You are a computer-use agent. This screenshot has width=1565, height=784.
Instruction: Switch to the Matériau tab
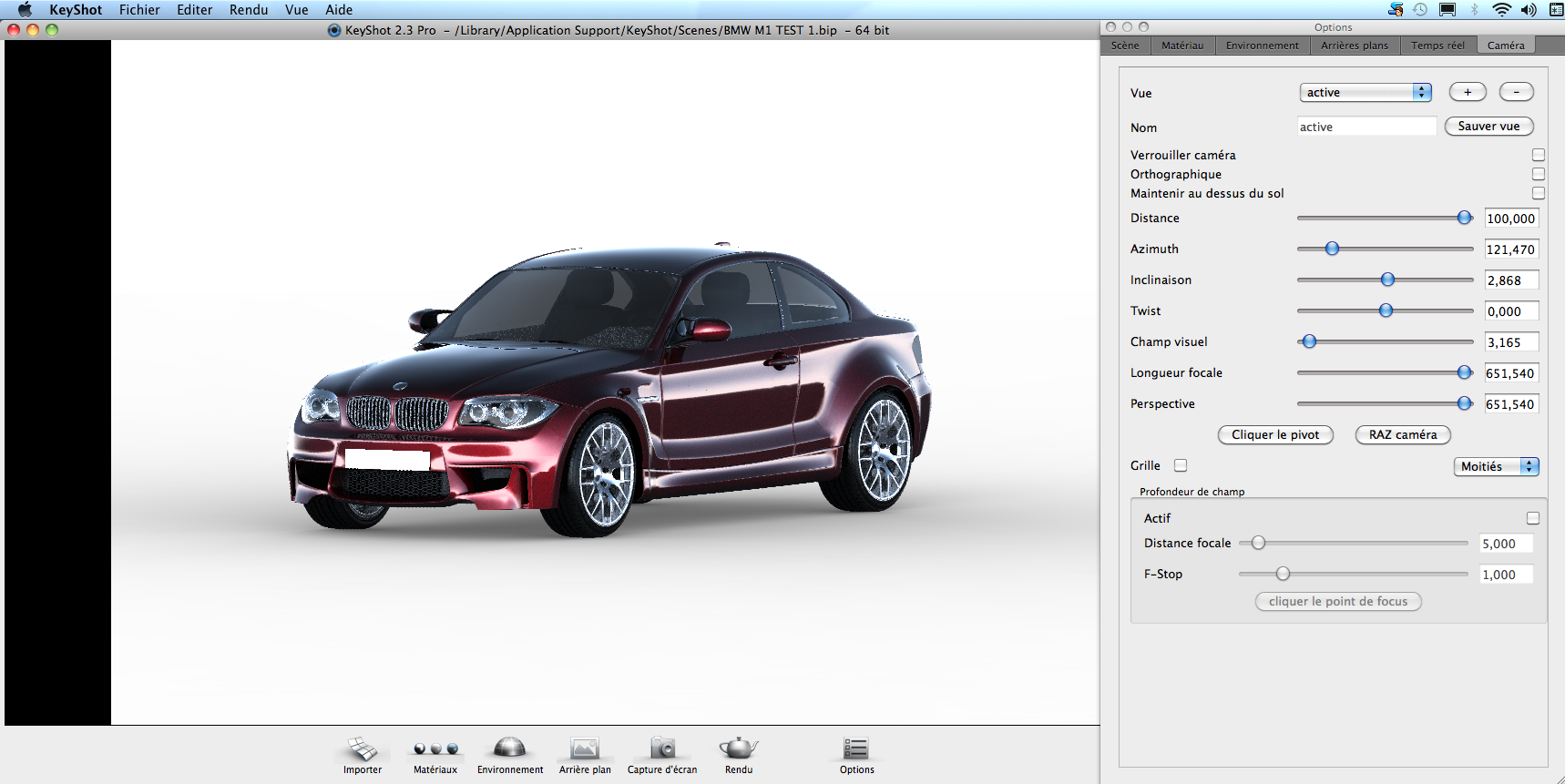click(1181, 46)
